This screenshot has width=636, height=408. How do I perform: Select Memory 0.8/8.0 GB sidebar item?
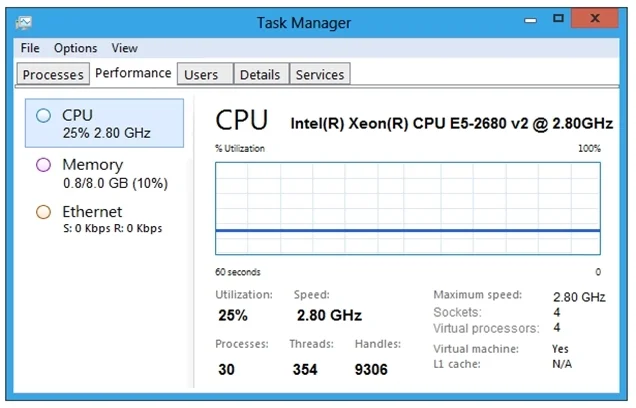coord(104,174)
